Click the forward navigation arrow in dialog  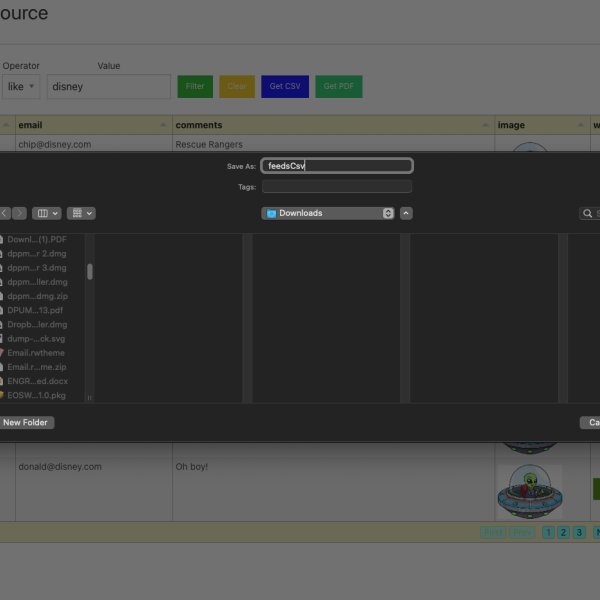tap(20, 213)
